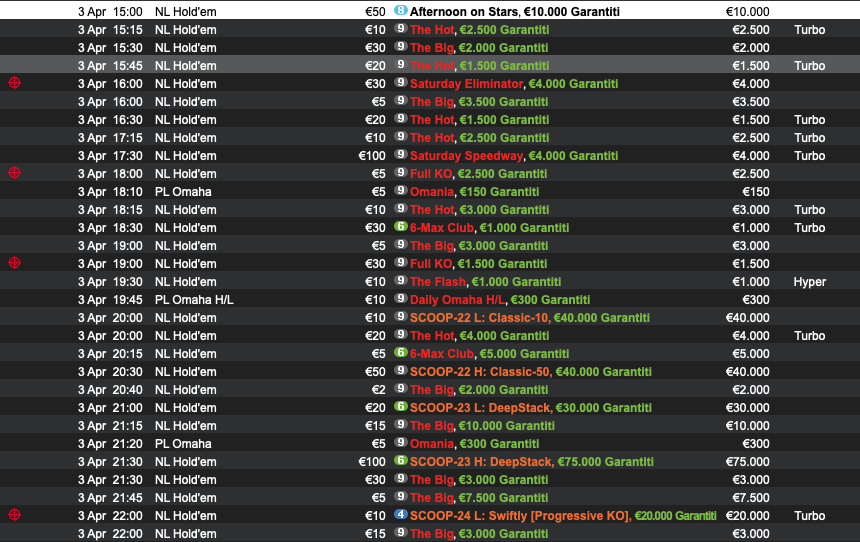Click the red target icon beside Saturday Eliminator
This screenshot has width=860, height=542.
(x=15, y=83)
